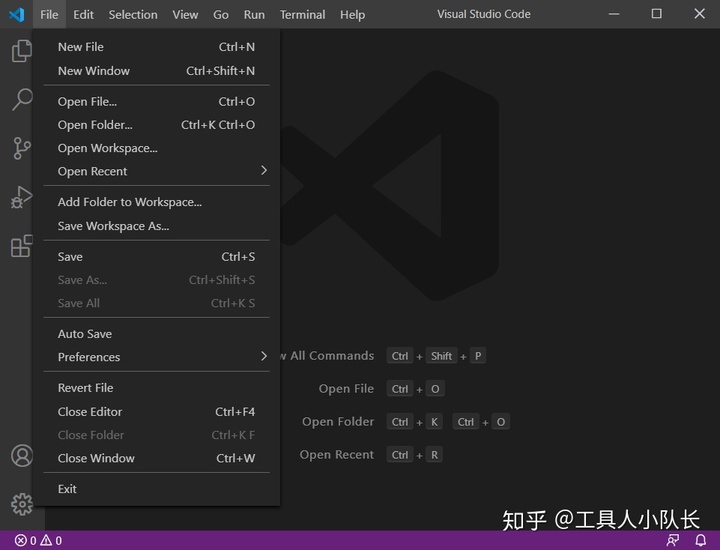Select Open Workspace... menu entry
This screenshot has height=550, width=720.
[x=156, y=148]
